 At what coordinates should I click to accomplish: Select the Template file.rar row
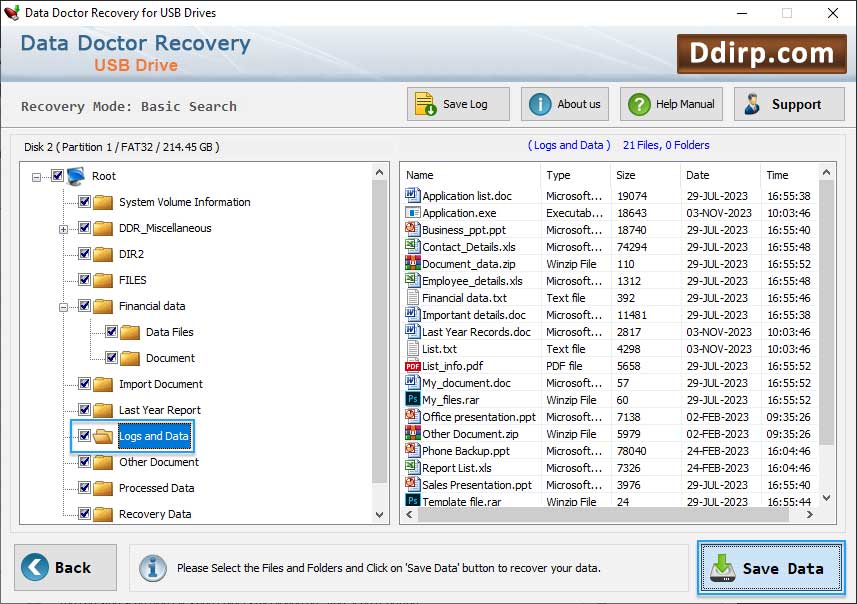(x=608, y=501)
